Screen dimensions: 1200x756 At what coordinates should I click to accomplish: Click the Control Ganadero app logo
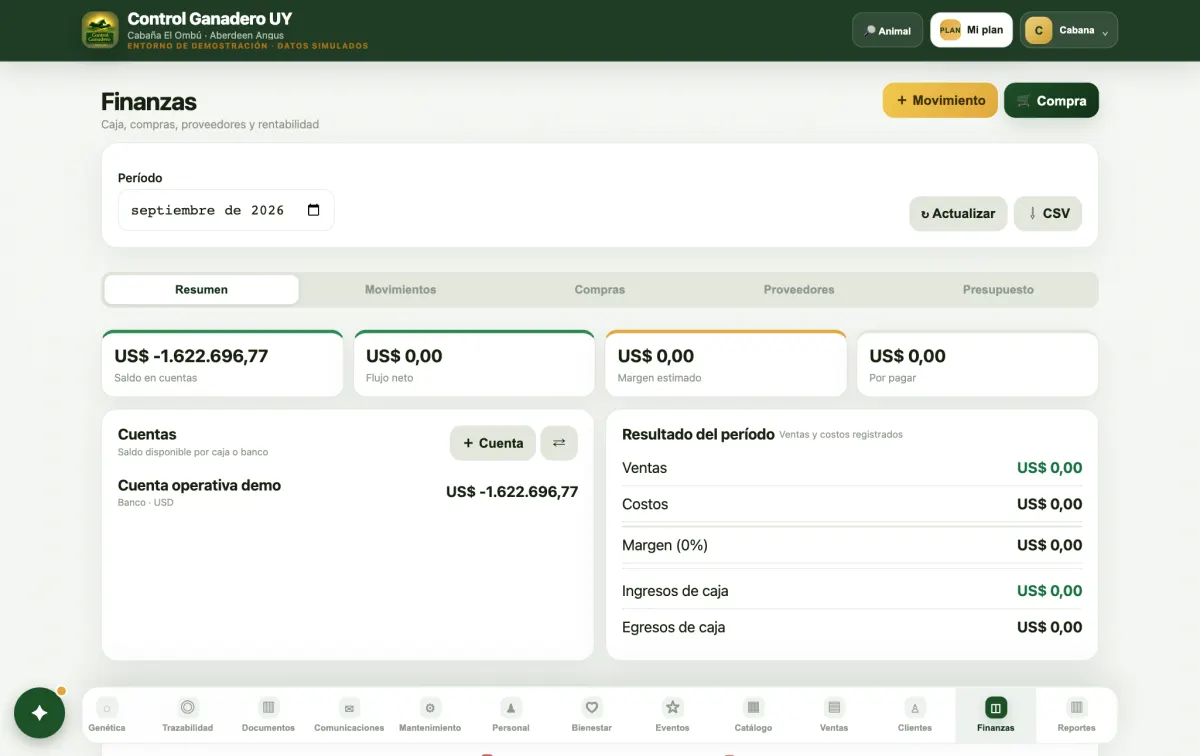[100, 30]
